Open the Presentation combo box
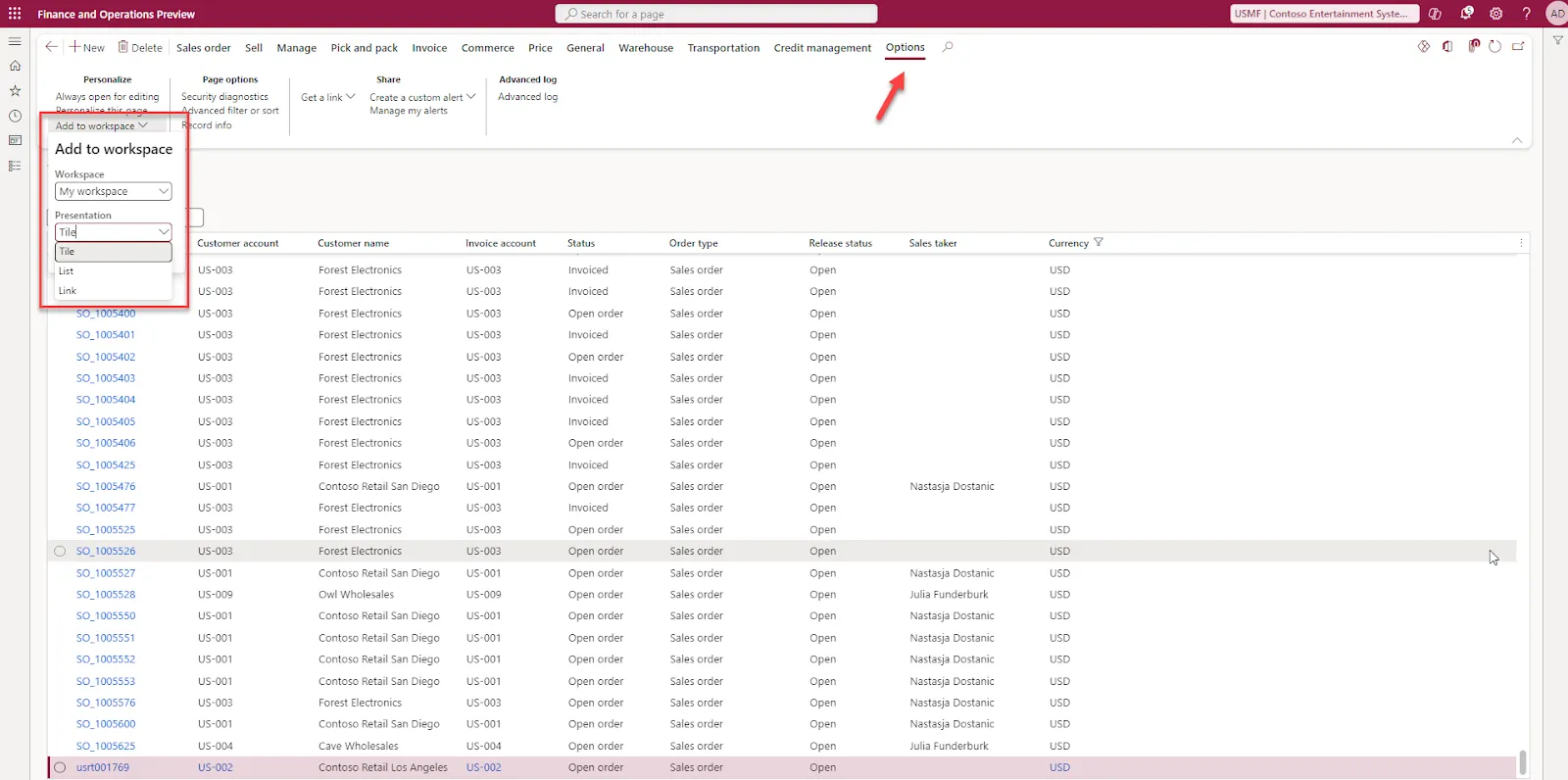1568x780 pixels. click(114, 232)
